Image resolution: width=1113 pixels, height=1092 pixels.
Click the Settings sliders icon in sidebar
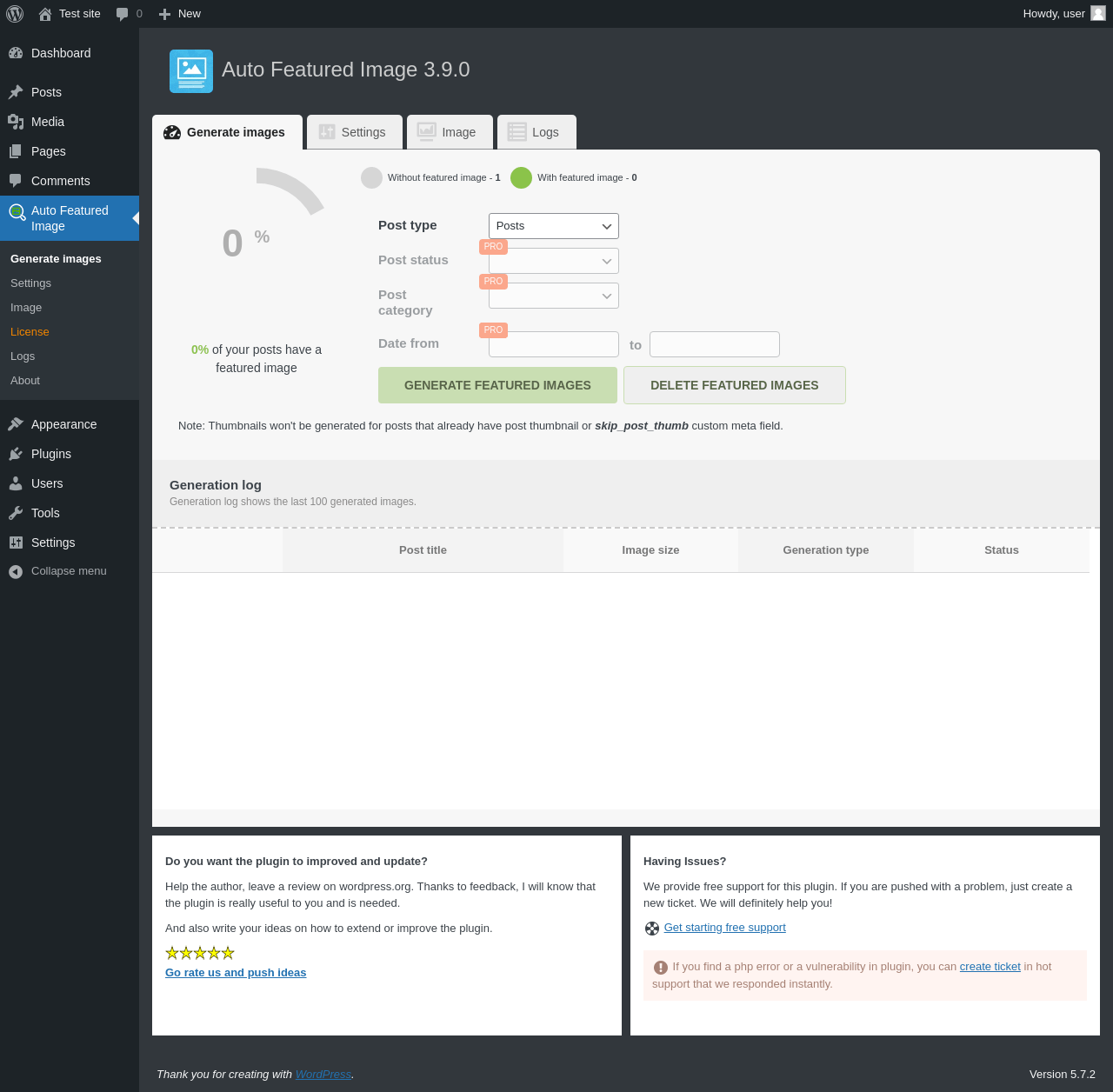16,543
